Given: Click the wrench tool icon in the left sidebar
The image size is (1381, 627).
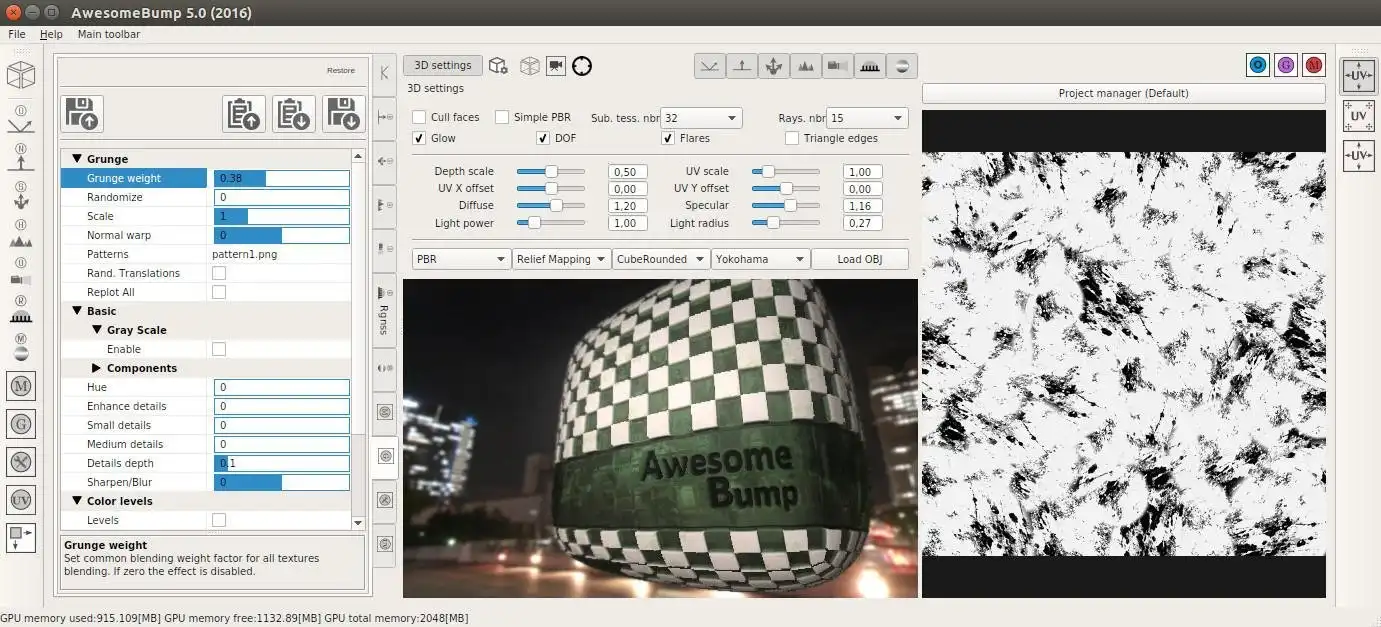Looking at the screenshot, I should pyautogui.click(x=21, y=462).
